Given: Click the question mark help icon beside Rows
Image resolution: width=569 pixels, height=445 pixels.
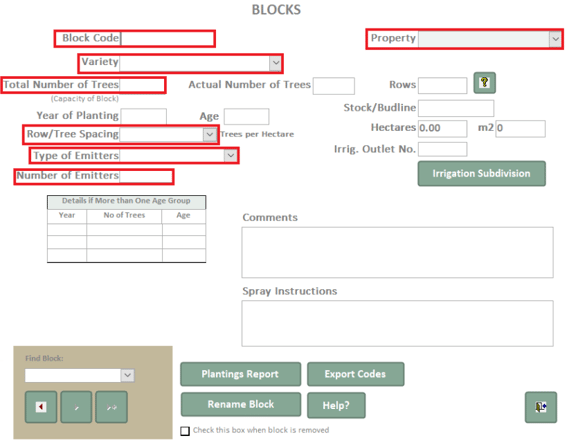Looking at the screenshot, I should click(484, 83).
